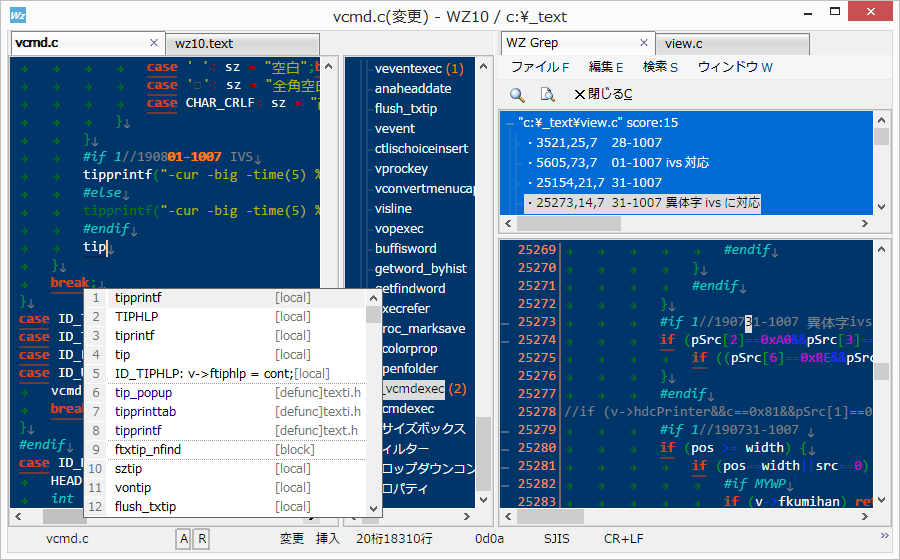The image size is (900, 560).
Task: Click view.c preview horizontal scroll-right arrow
Action: (865, 517)
